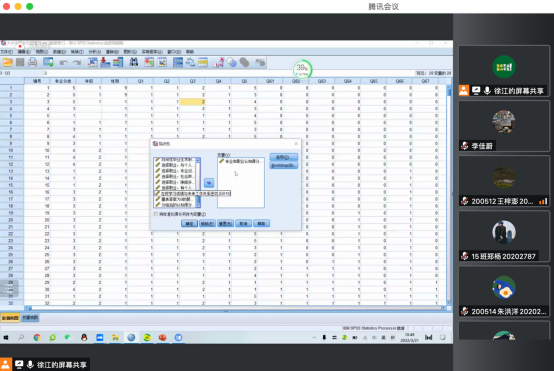Print using the SPSS printer icon
This screenshot has height=371, width=554.
click(x=33, y=63)
